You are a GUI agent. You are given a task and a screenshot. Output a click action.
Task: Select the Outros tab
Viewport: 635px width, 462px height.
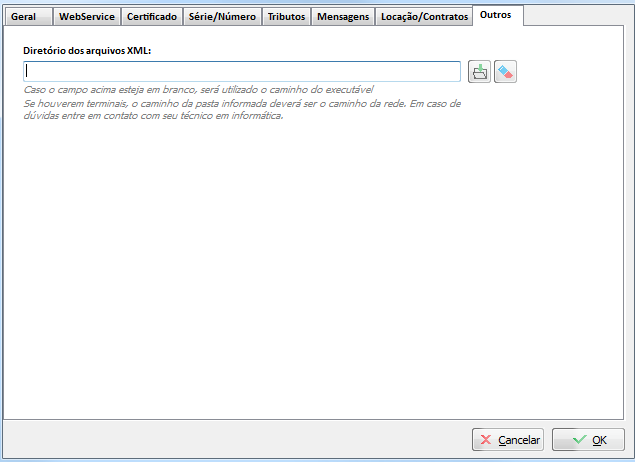496,15
